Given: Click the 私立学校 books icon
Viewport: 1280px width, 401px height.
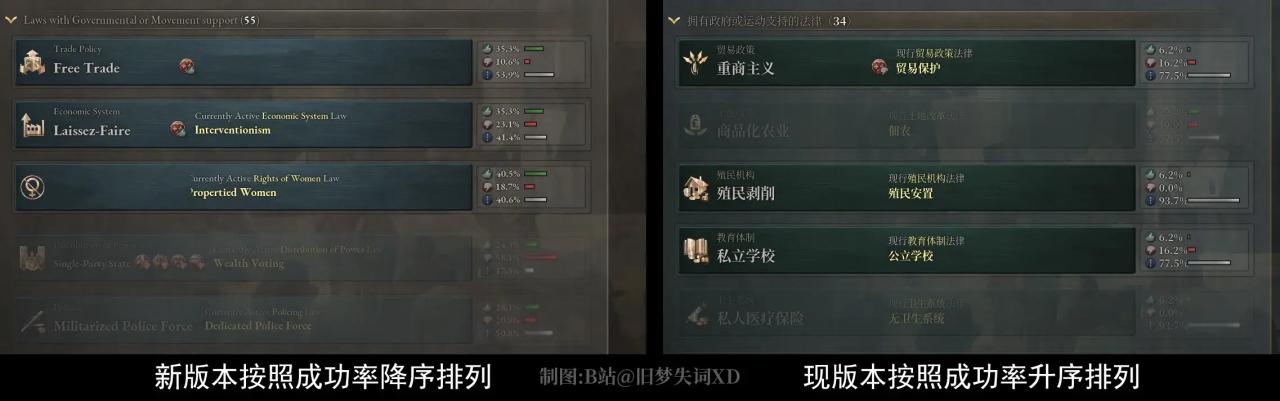Looking at the screenshot, I should [x=695, y=249].
